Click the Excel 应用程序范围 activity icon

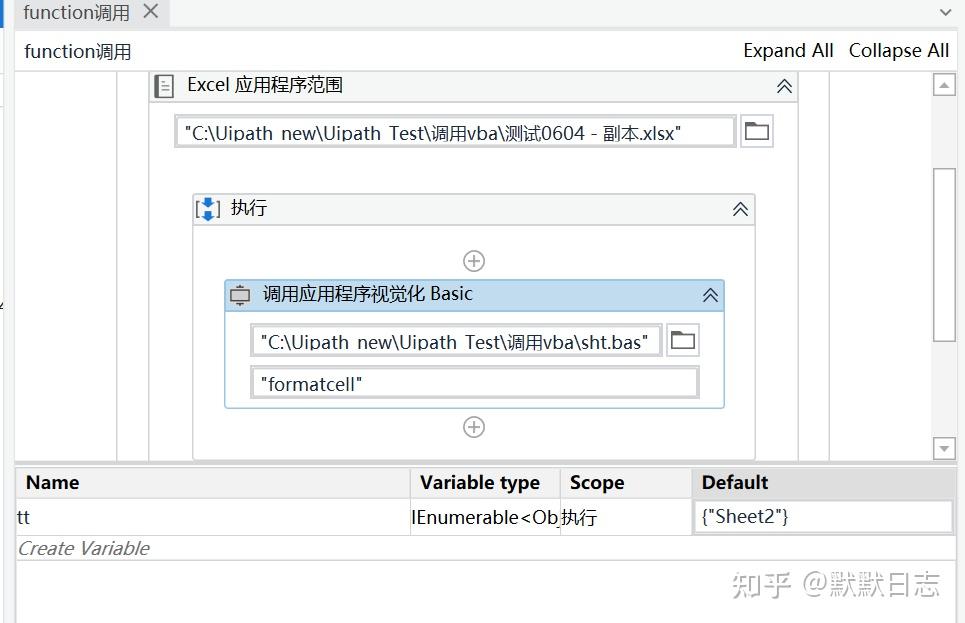pos(163,86)
